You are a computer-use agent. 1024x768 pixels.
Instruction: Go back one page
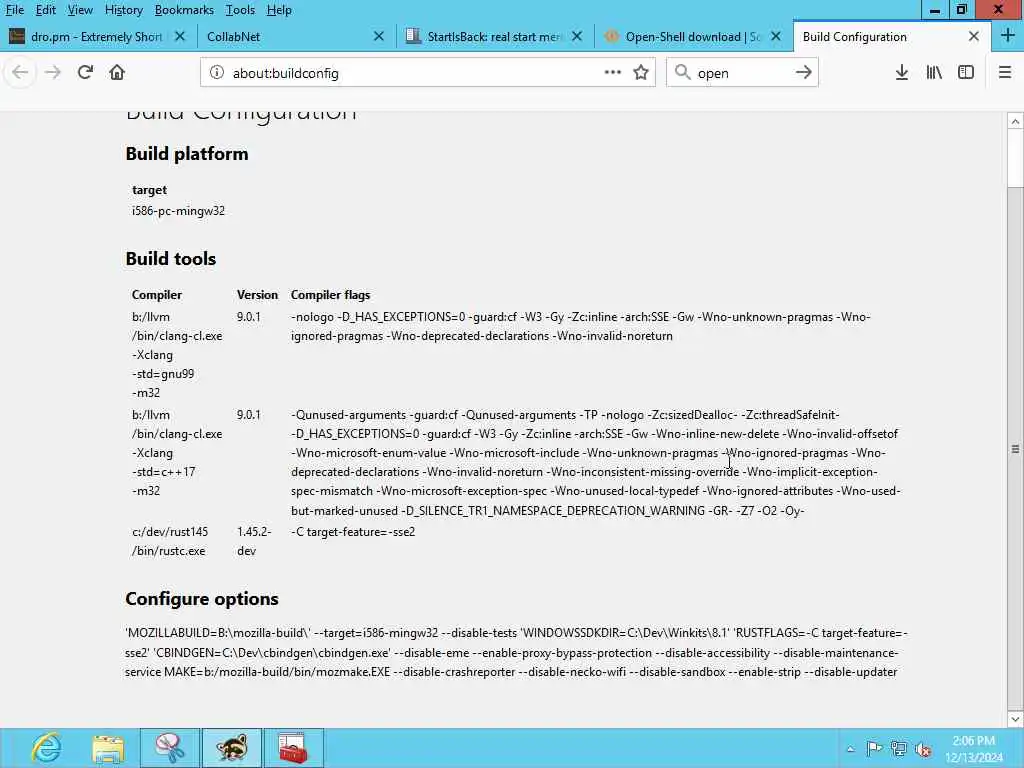point(20,72)
